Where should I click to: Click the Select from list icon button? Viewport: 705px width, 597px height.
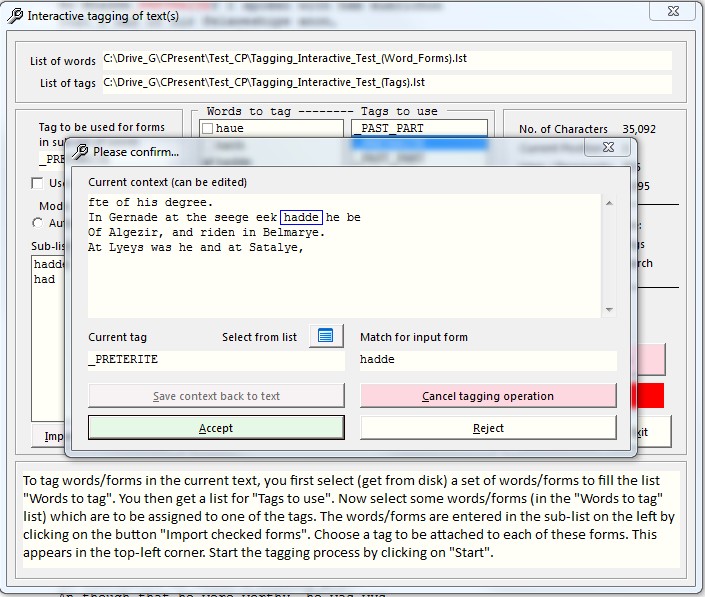326,336
